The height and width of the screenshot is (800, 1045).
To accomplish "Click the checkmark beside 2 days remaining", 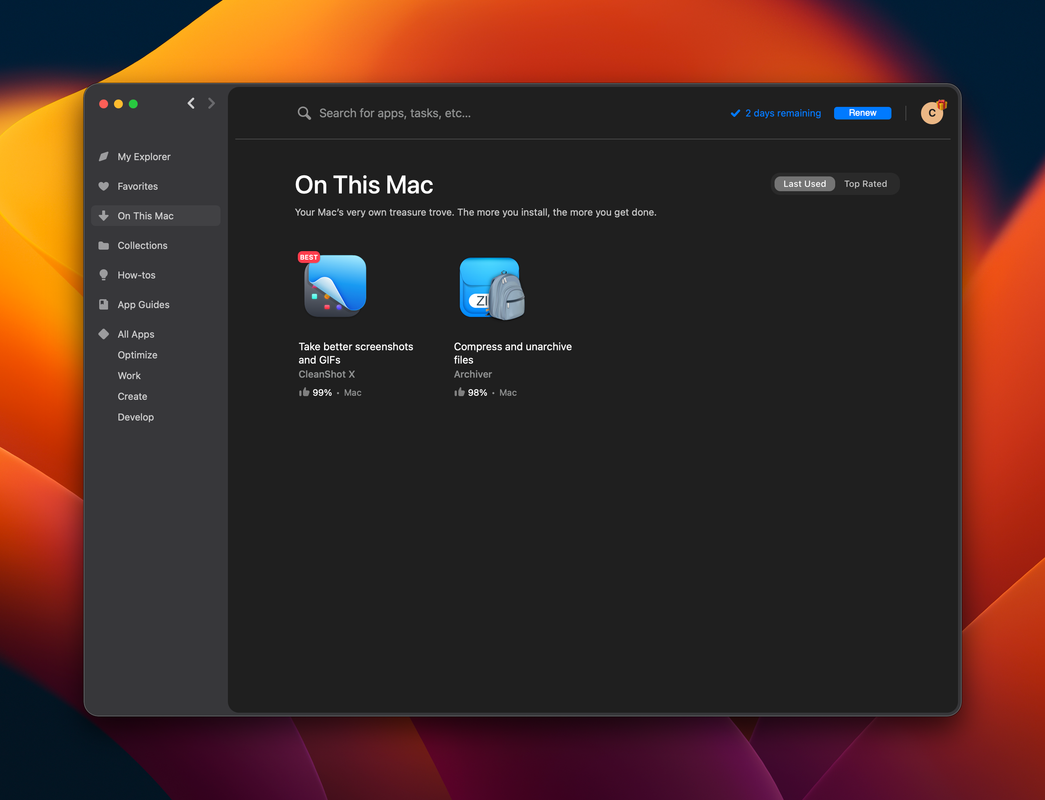I will click(735, 113).
